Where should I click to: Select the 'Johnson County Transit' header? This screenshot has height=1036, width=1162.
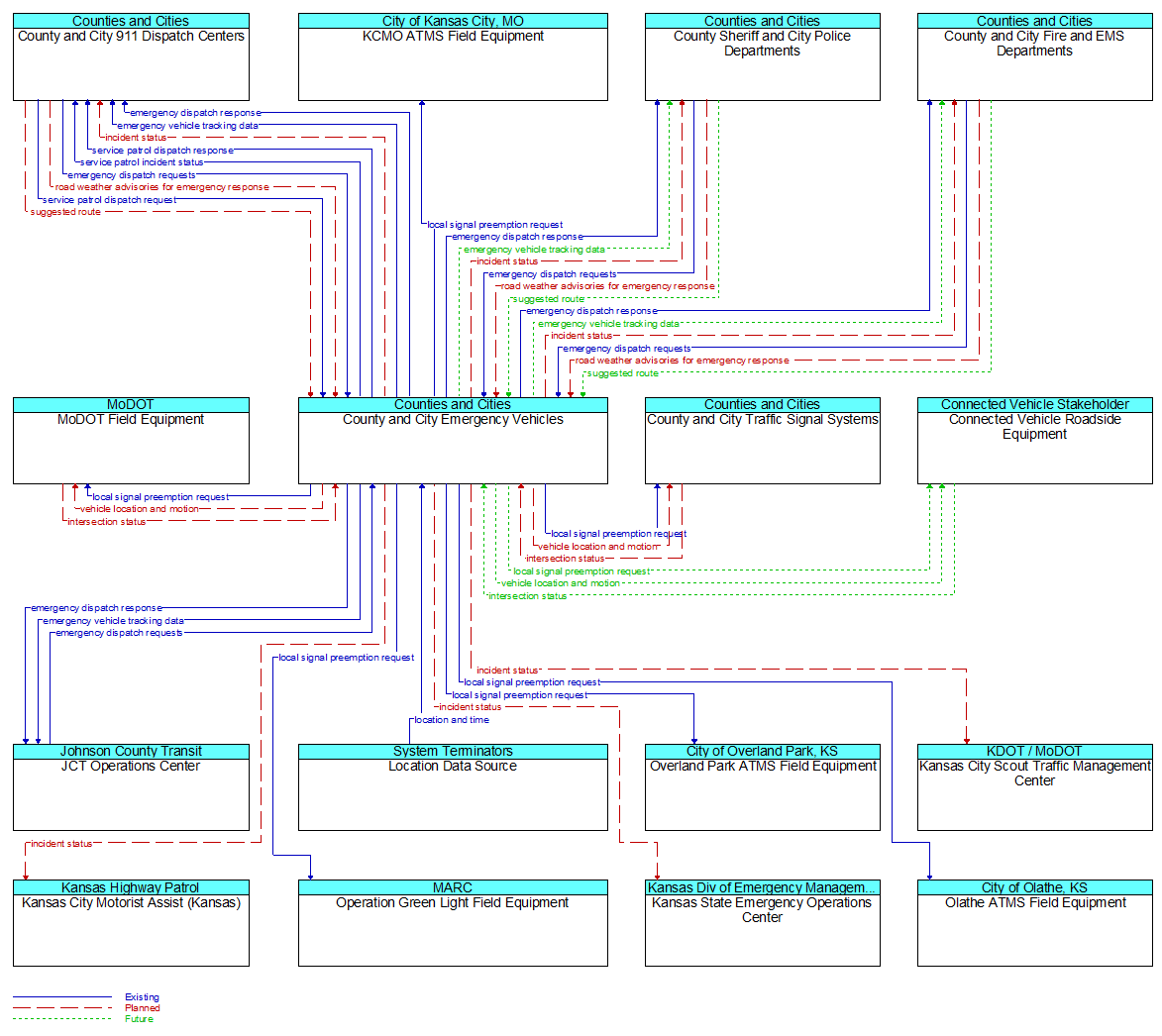coord(131,752)
